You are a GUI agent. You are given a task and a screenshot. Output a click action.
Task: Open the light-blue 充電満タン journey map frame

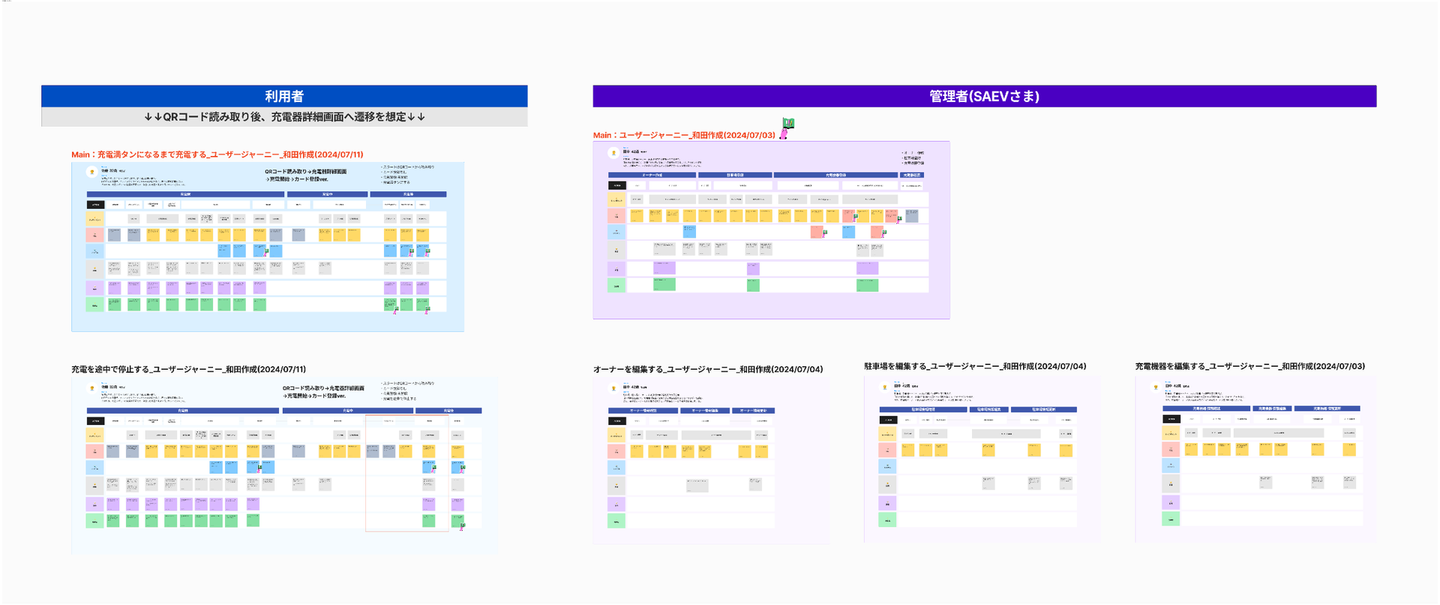[268, 246]
